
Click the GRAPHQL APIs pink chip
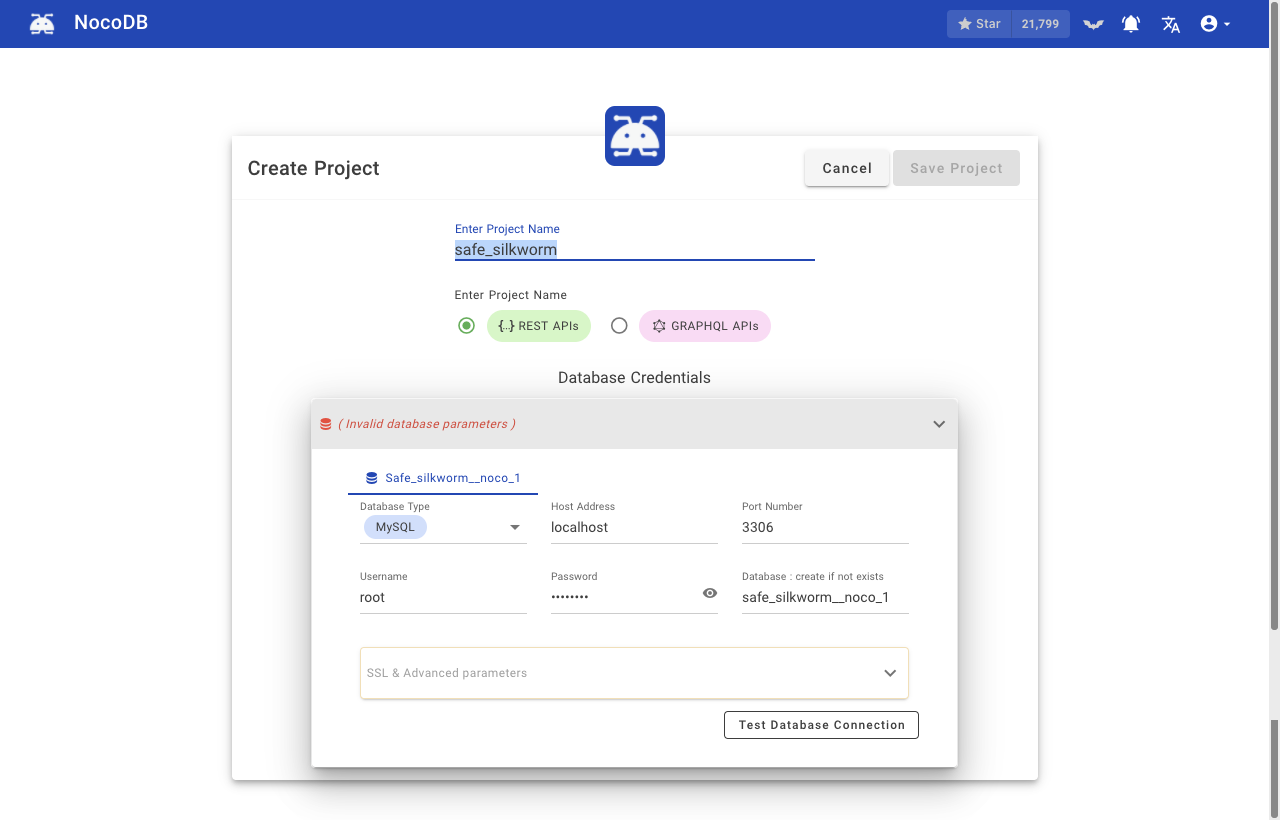705,326
